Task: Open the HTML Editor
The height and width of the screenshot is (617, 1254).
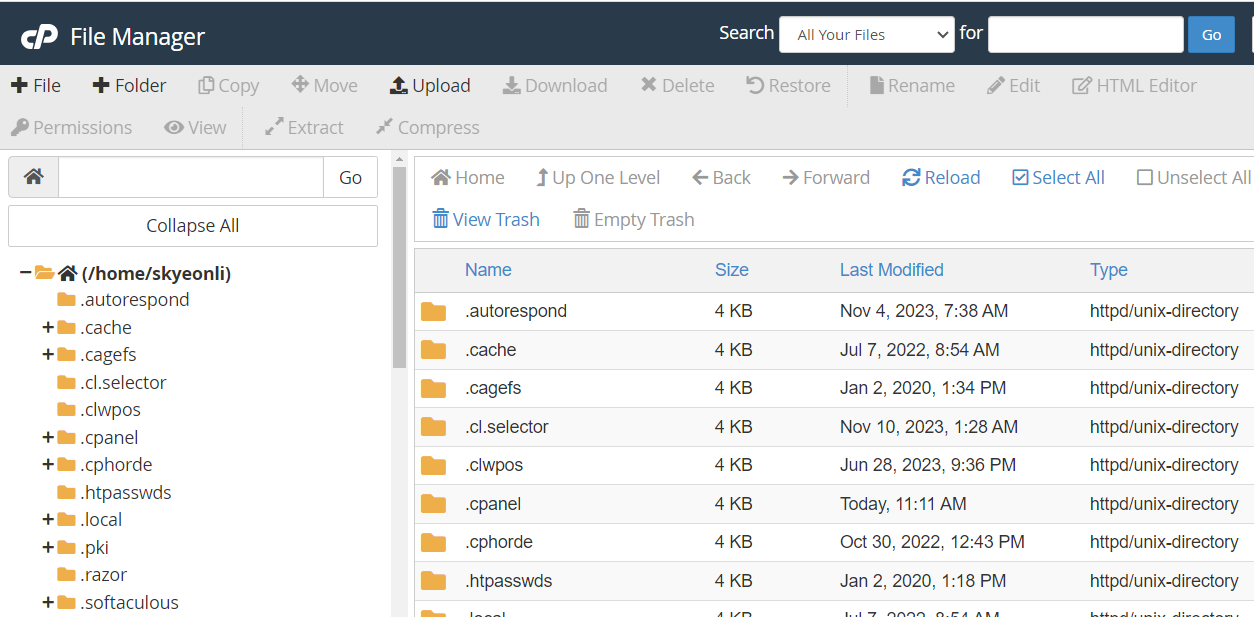Action: click(x=1134, y=86)
